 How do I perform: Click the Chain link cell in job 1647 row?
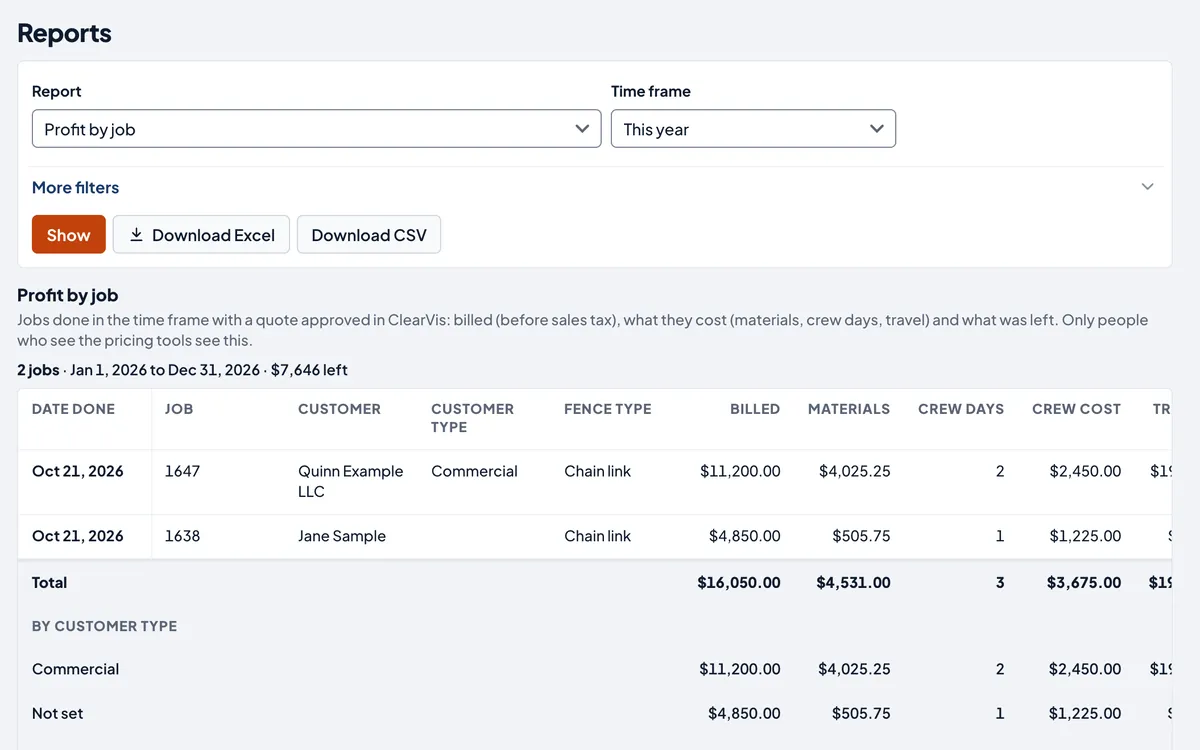click(x=597, y=471)
